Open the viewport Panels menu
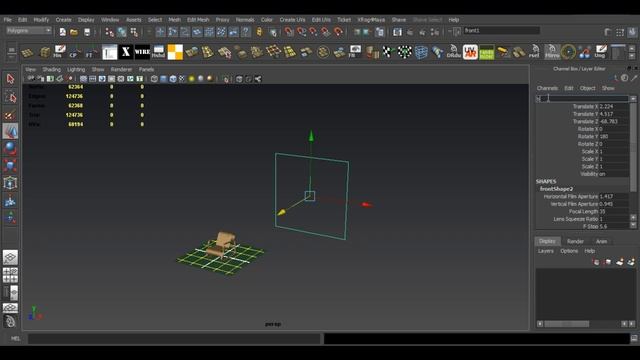Viewport: 640px width, 360px height. click(x=146, y=69)
